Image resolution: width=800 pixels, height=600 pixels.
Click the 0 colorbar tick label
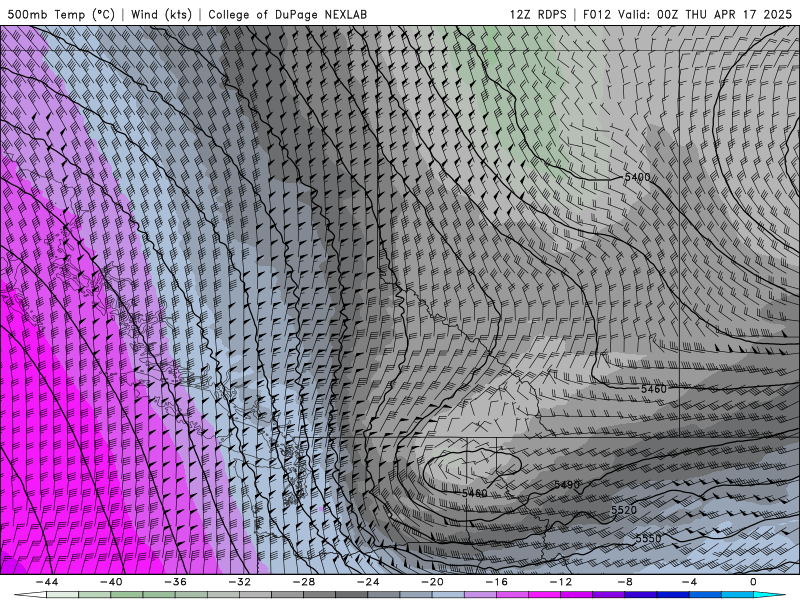[x=754, y=582]
